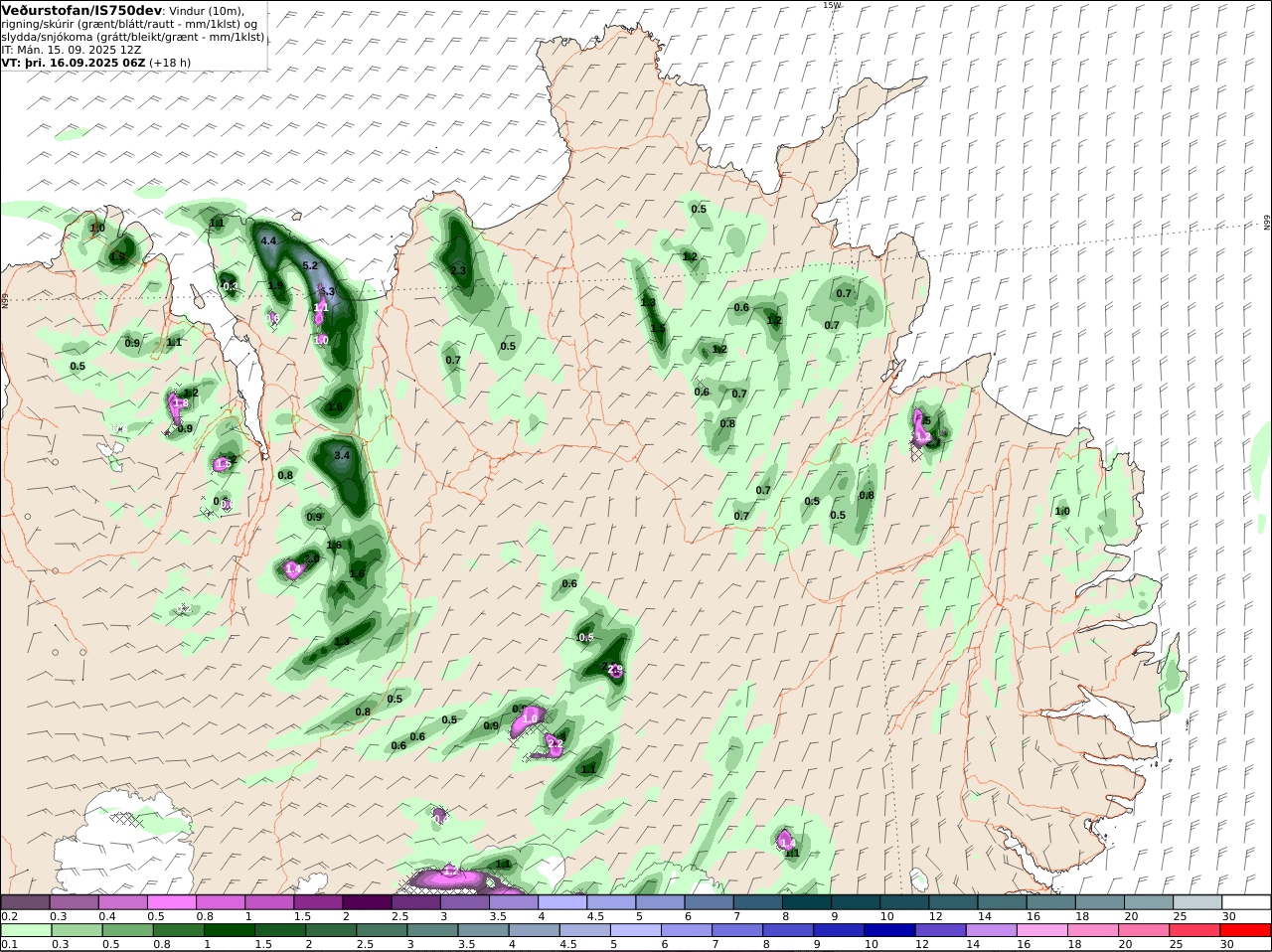
Task: Click the '0.4' label in the snow legend
Action: pos(106,916)
